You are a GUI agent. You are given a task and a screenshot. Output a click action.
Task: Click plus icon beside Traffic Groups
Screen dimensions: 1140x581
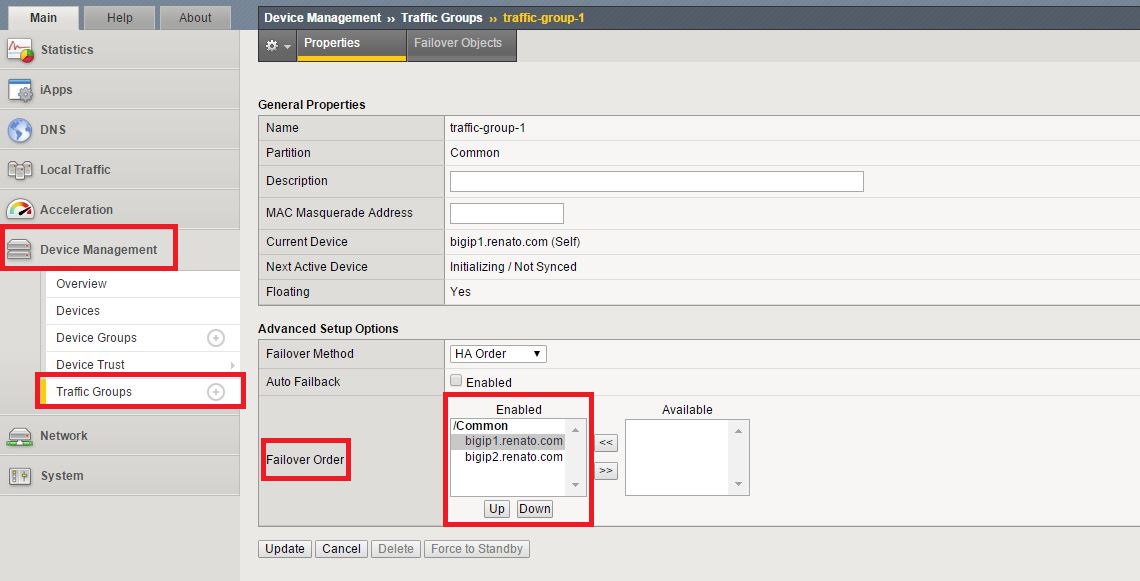[x=215, y=392]
